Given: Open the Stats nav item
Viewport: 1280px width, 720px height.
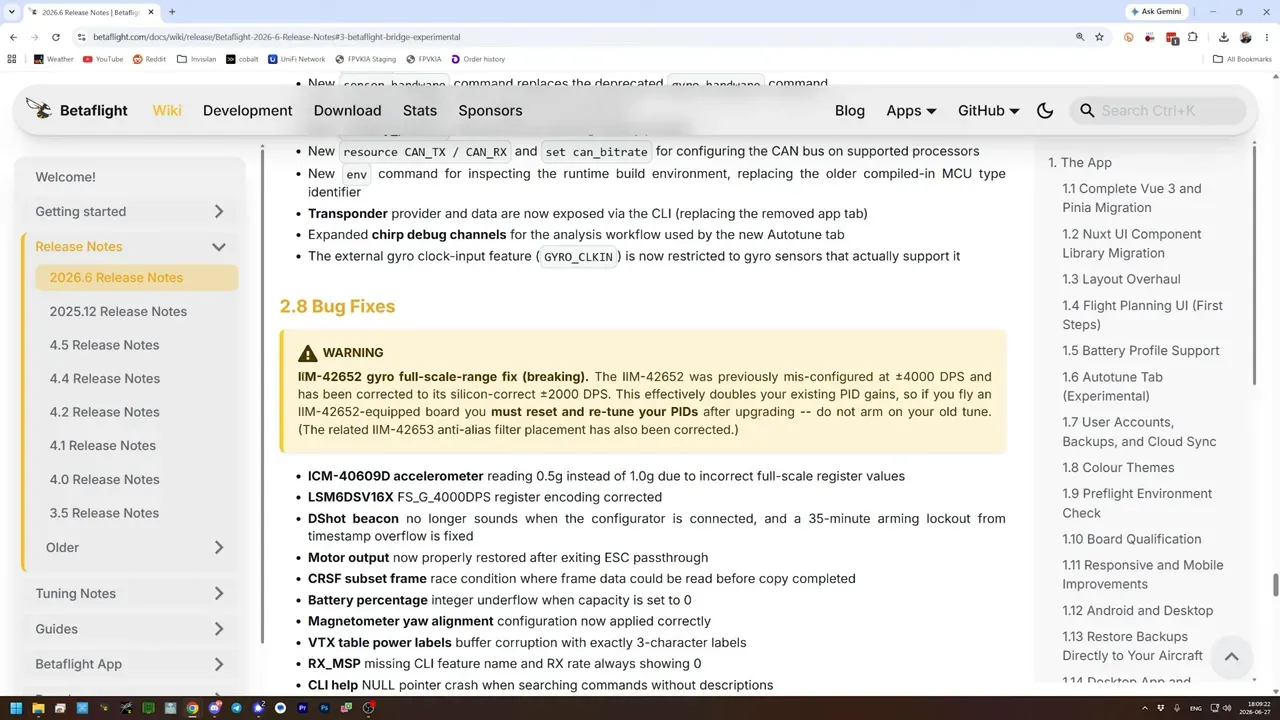Looking at the screenshot, I should click(x=420, y=111).
